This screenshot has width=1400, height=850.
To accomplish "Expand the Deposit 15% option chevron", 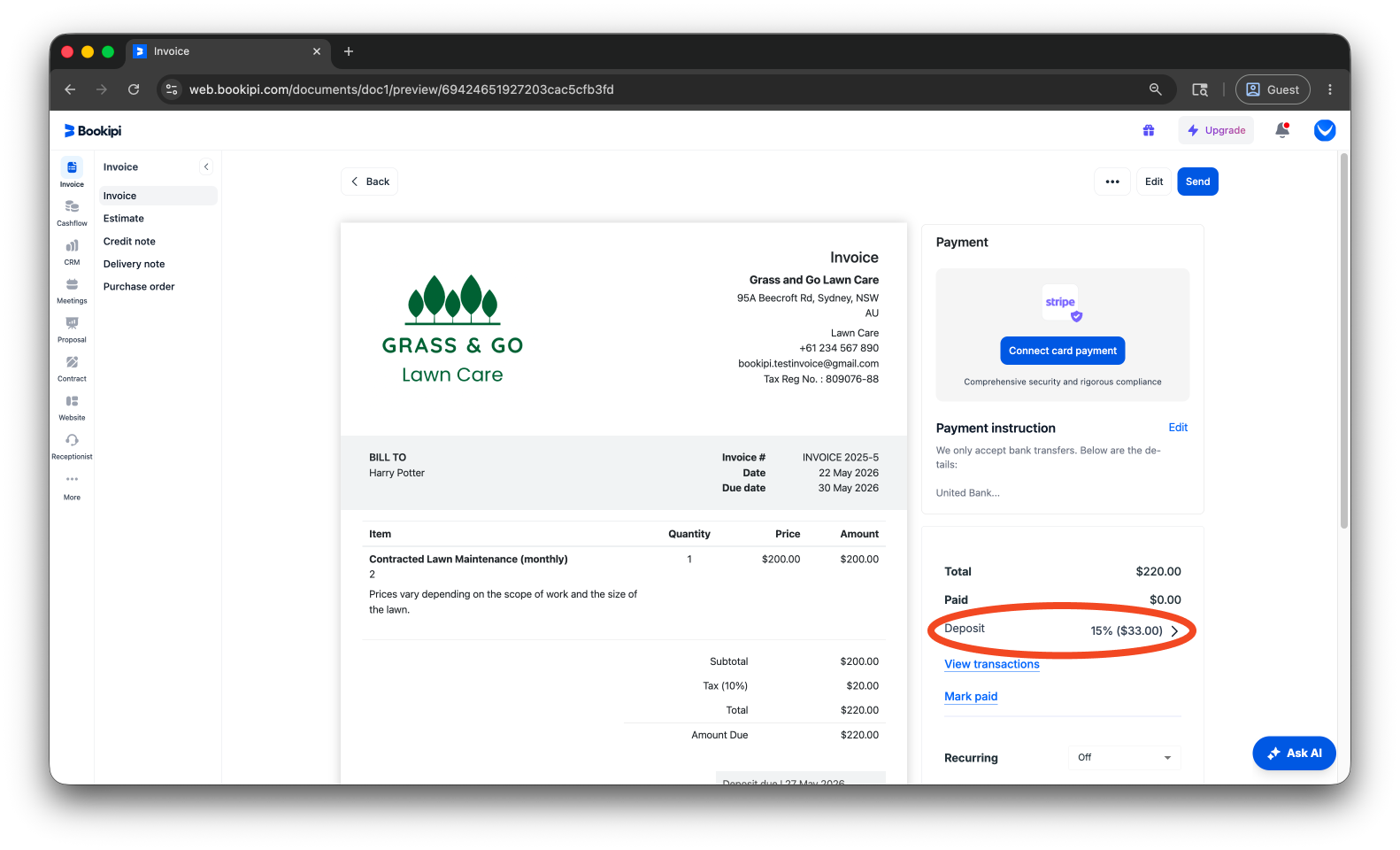I will (x=1174, y=631).
